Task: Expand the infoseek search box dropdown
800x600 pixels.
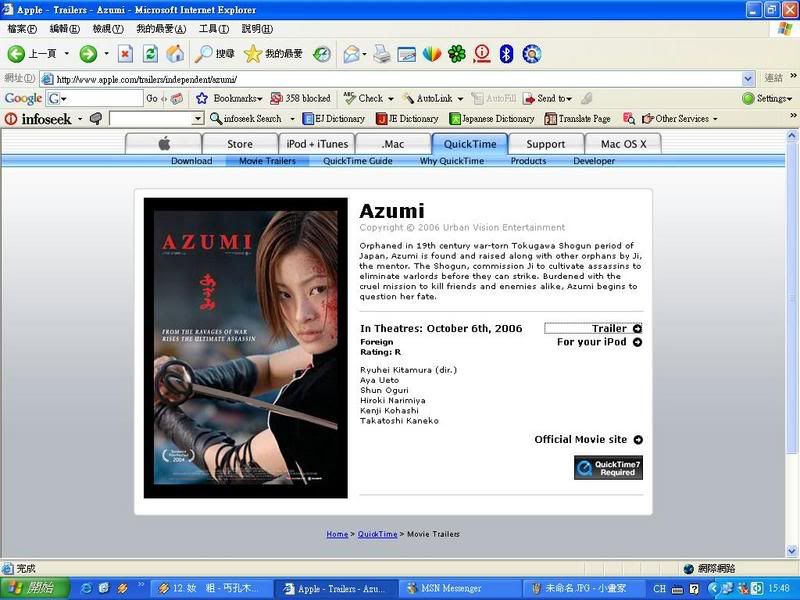Action: tap(197, 119)
